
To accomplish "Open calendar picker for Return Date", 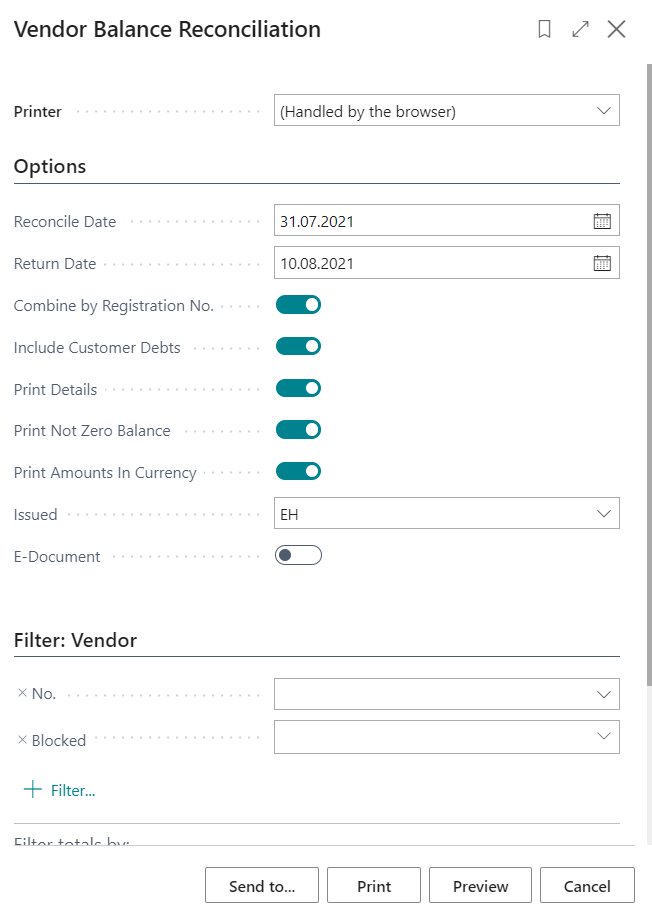I will click(602, 263).
